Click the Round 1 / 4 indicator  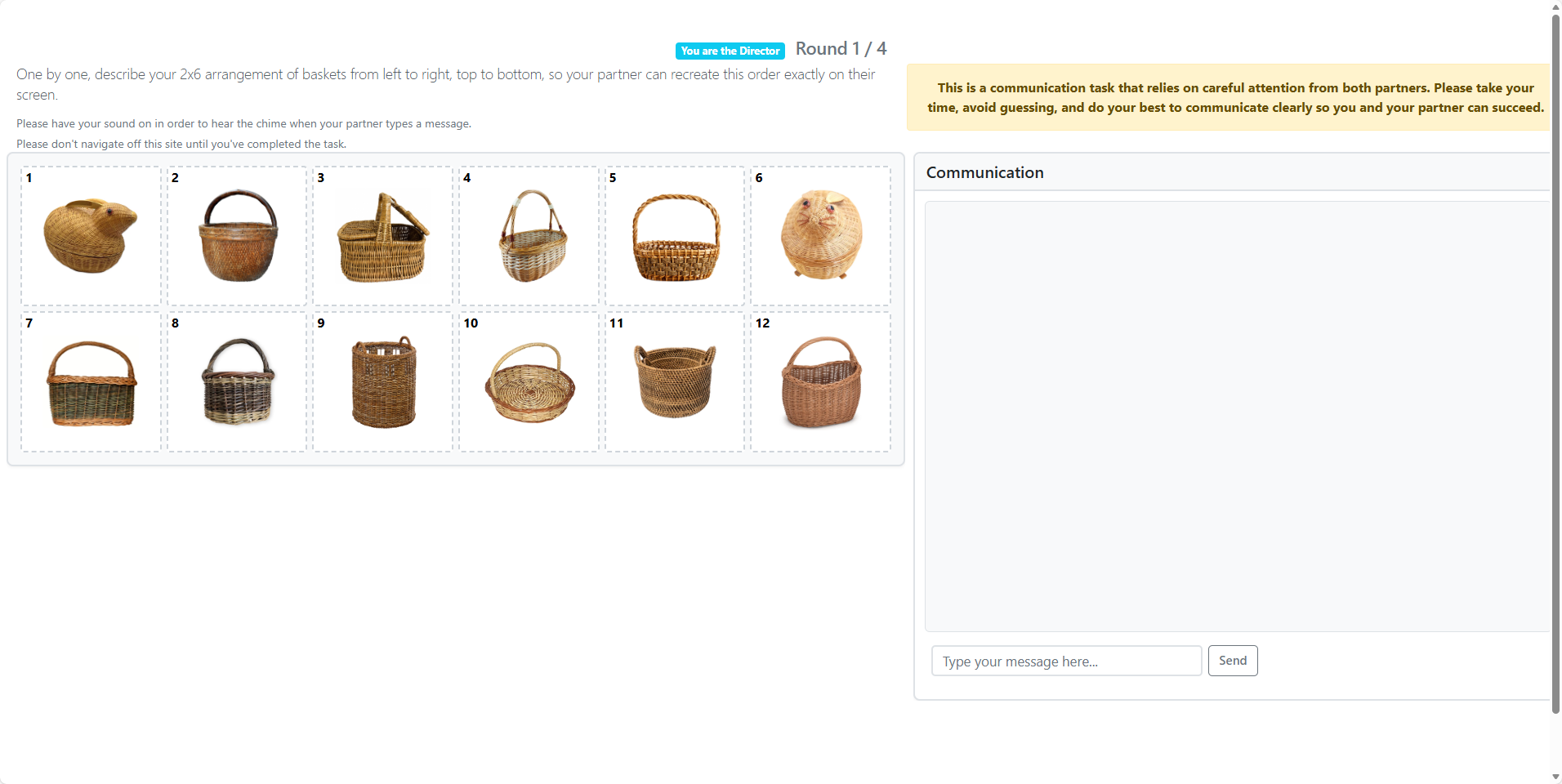841,49
